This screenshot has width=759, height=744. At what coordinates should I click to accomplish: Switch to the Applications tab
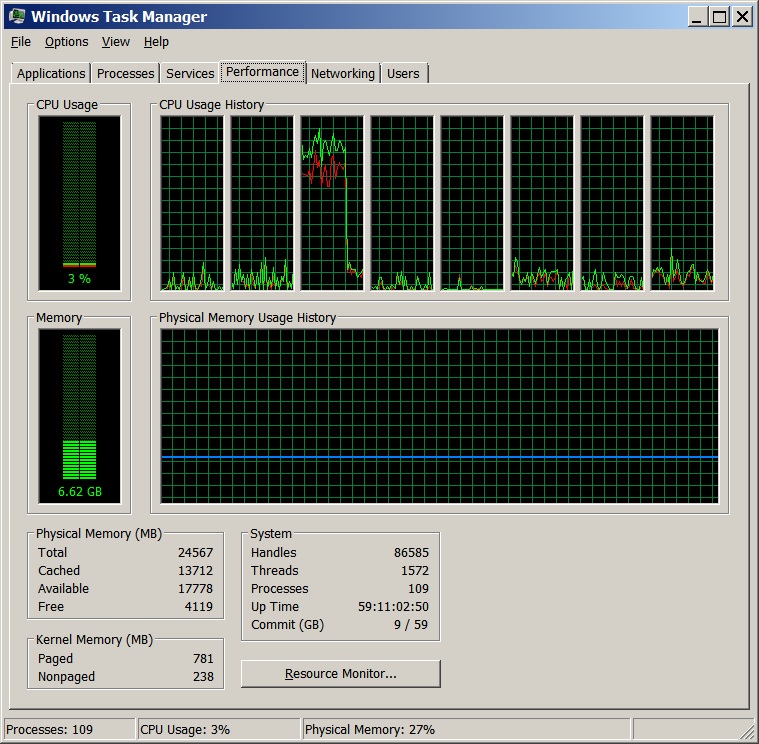pyautogui.click(x=51, y=74)
